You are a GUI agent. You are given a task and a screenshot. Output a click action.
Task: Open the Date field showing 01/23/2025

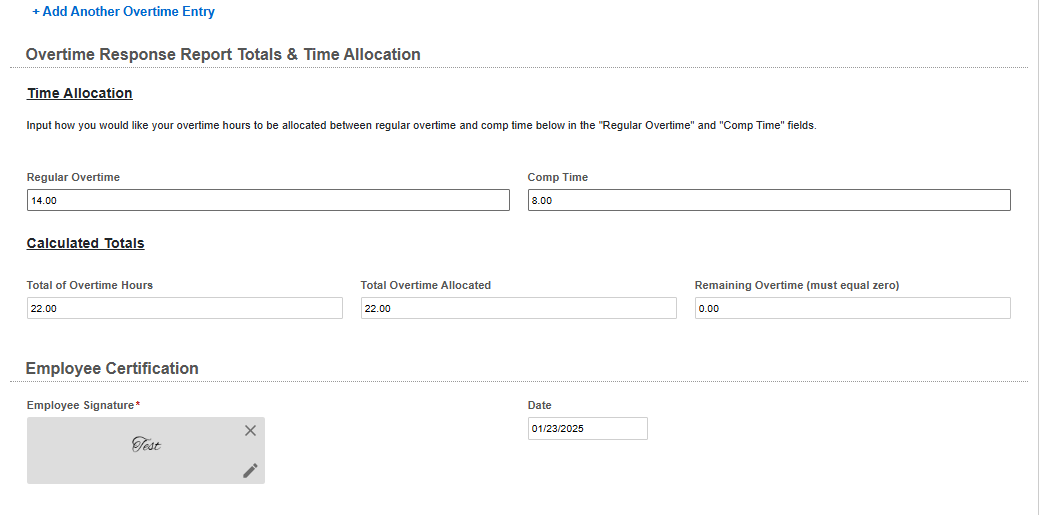(x=587, y=429)
